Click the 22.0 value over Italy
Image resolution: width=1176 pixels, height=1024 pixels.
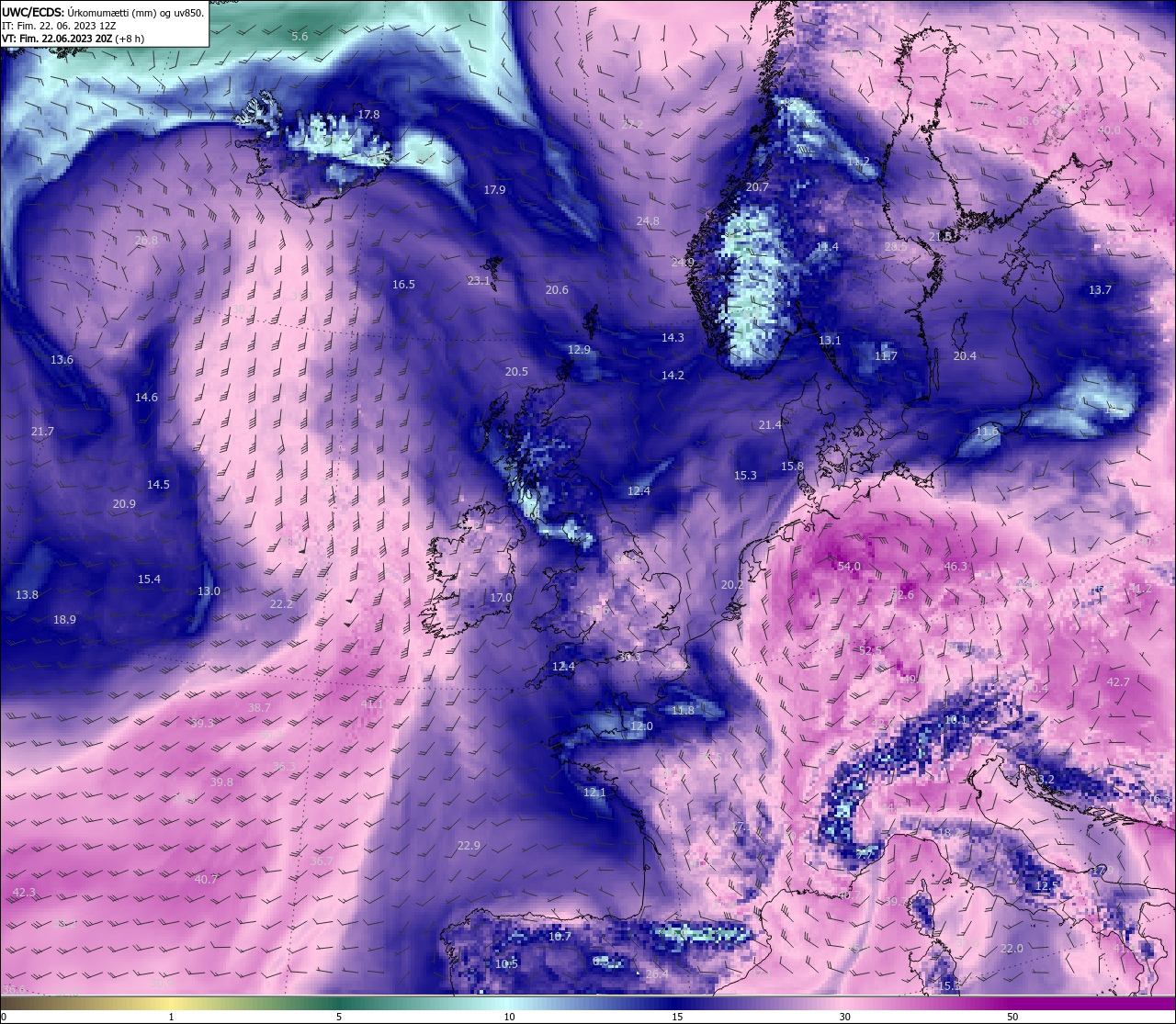point(1012,949)
